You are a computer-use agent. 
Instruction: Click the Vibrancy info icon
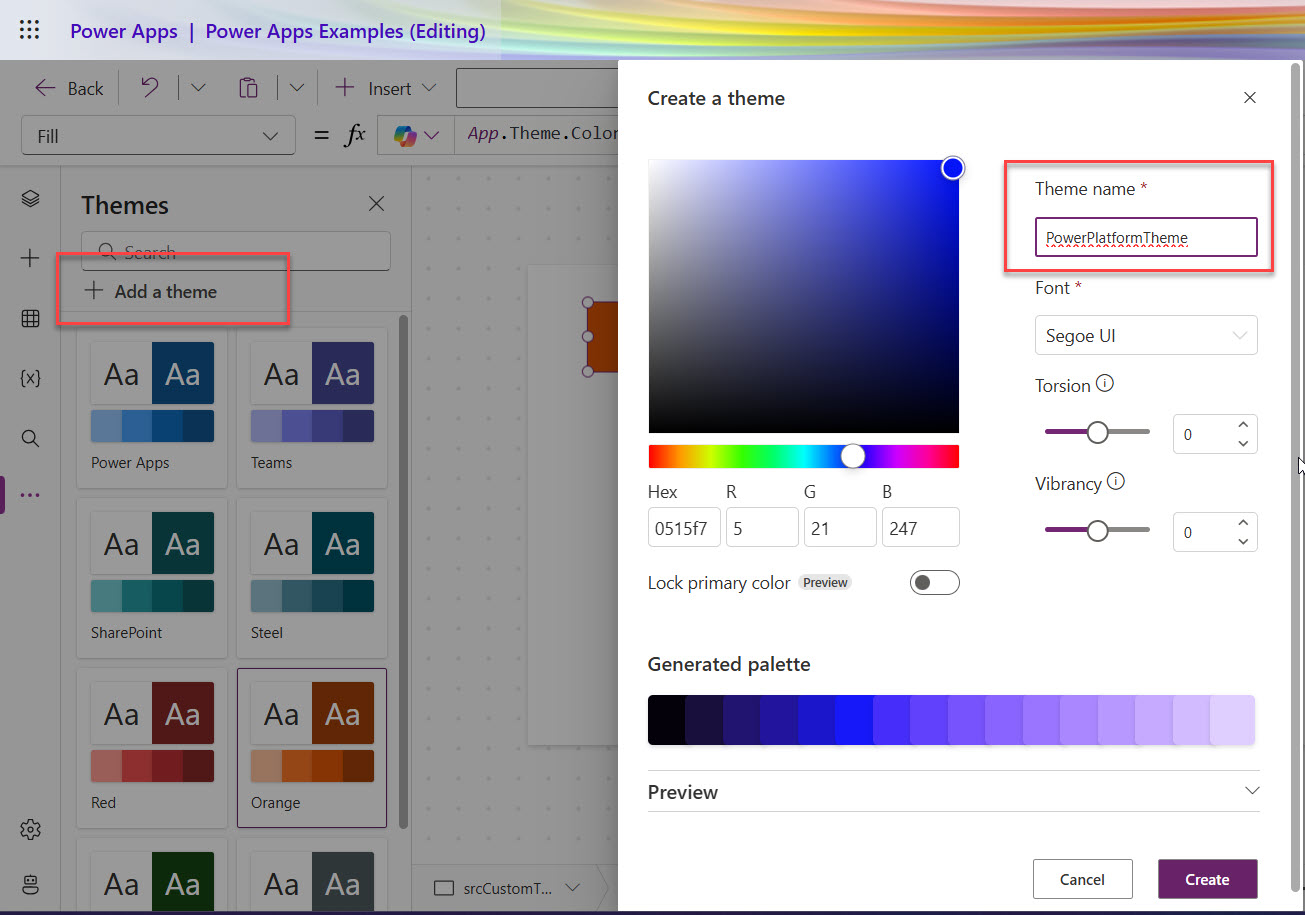point(1116,481)
